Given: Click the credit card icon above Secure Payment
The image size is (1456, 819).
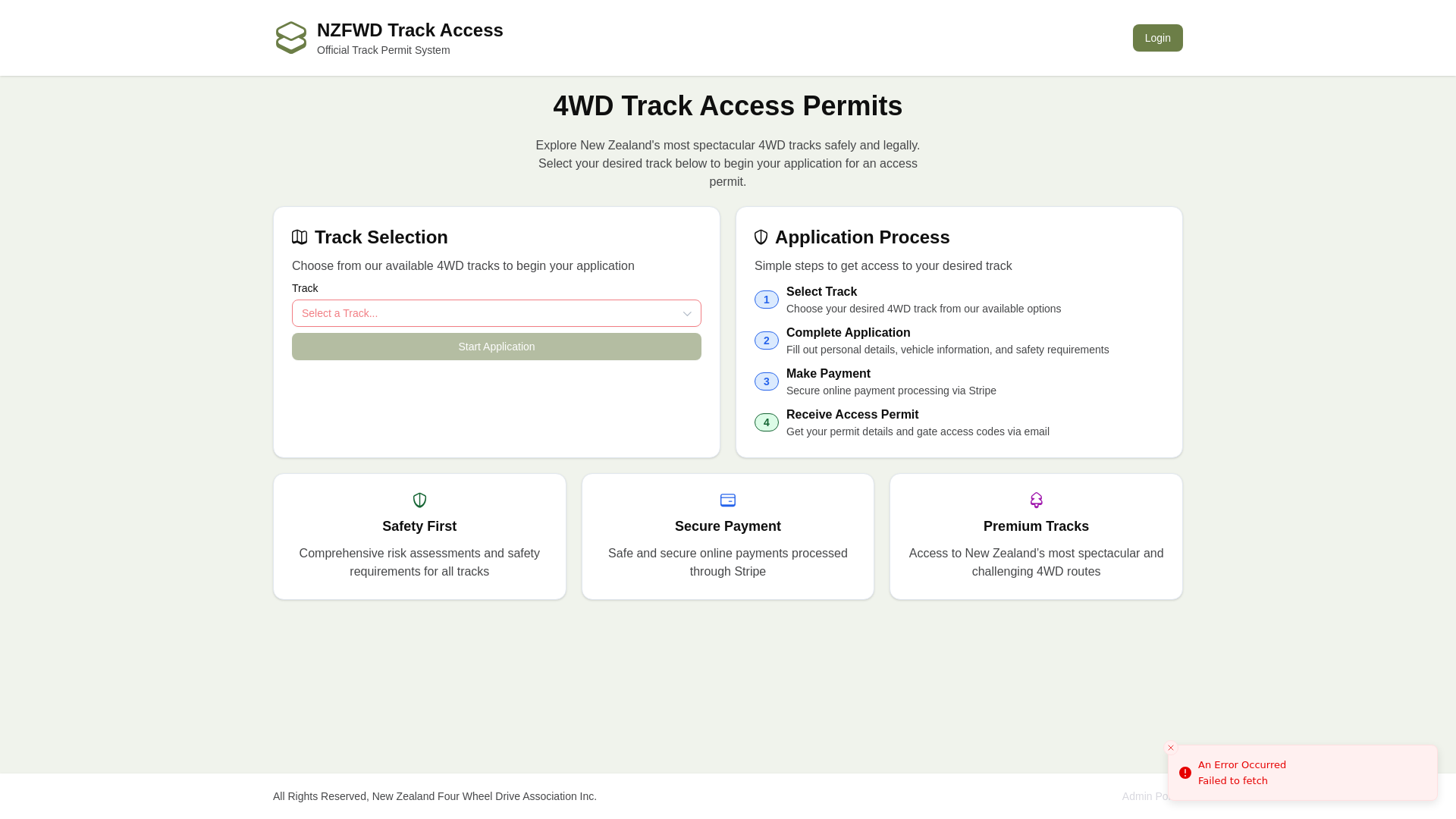Looking at the screenshot, I should point(728,500).
